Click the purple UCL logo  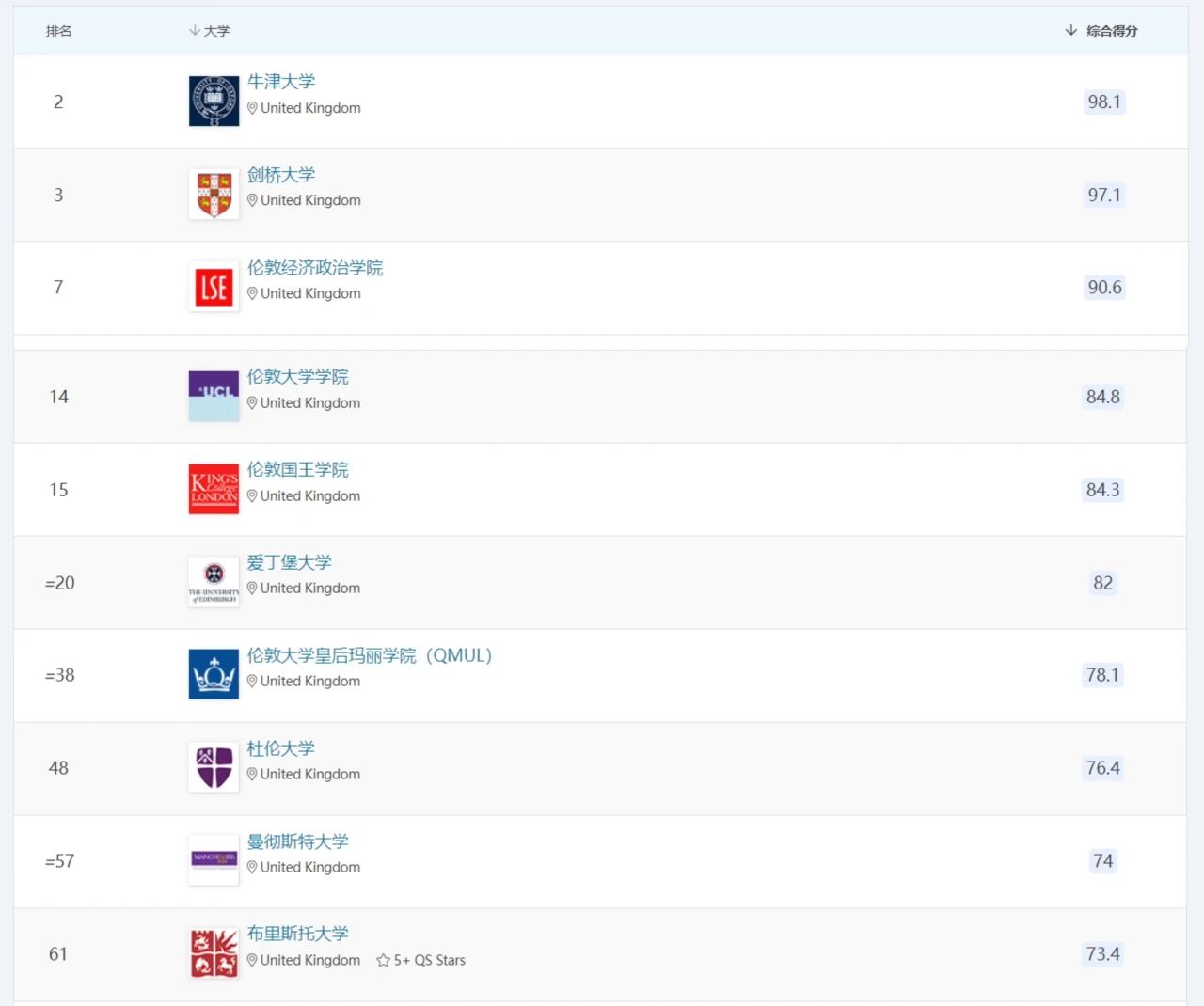point(214,396)
